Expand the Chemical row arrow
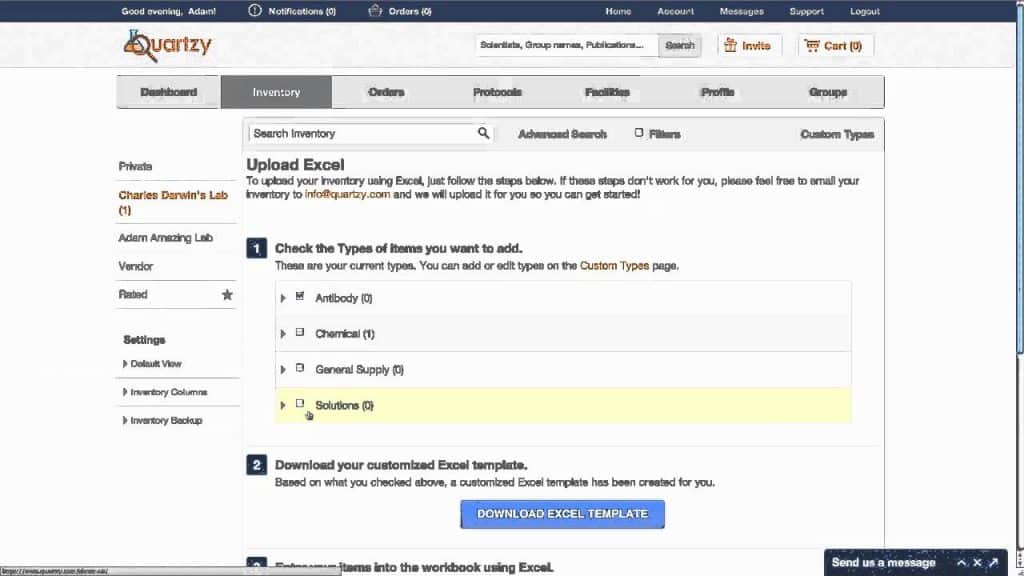1024x576 pixels. 283,334
